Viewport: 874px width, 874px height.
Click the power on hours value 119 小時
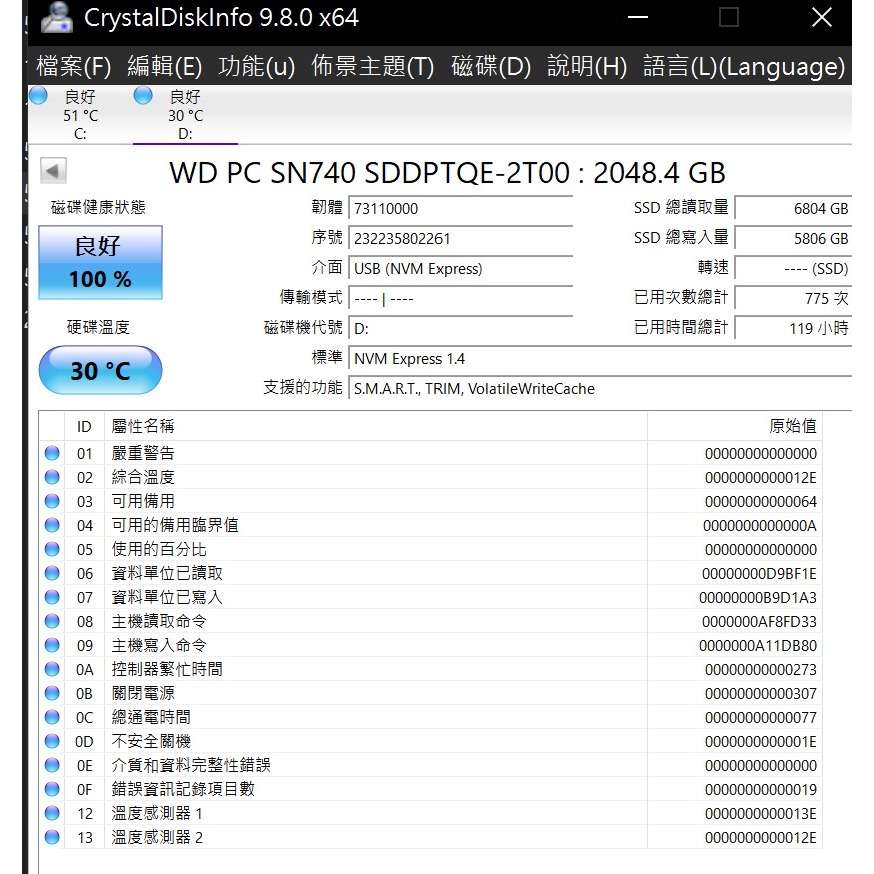pos(793,329)
